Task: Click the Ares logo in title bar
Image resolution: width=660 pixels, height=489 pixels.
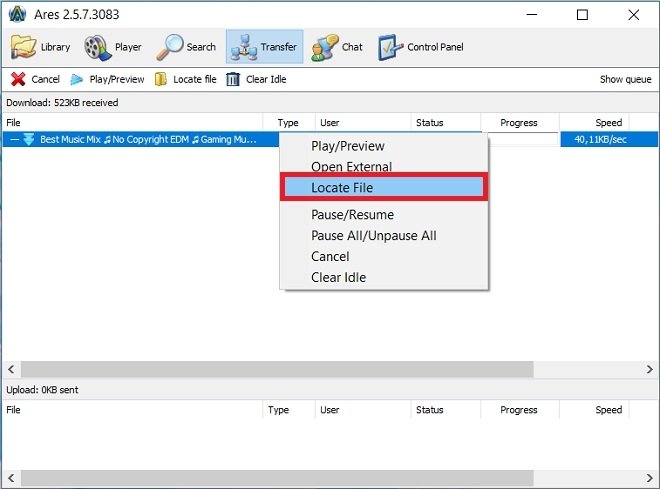Action: (x=17, y=14)
